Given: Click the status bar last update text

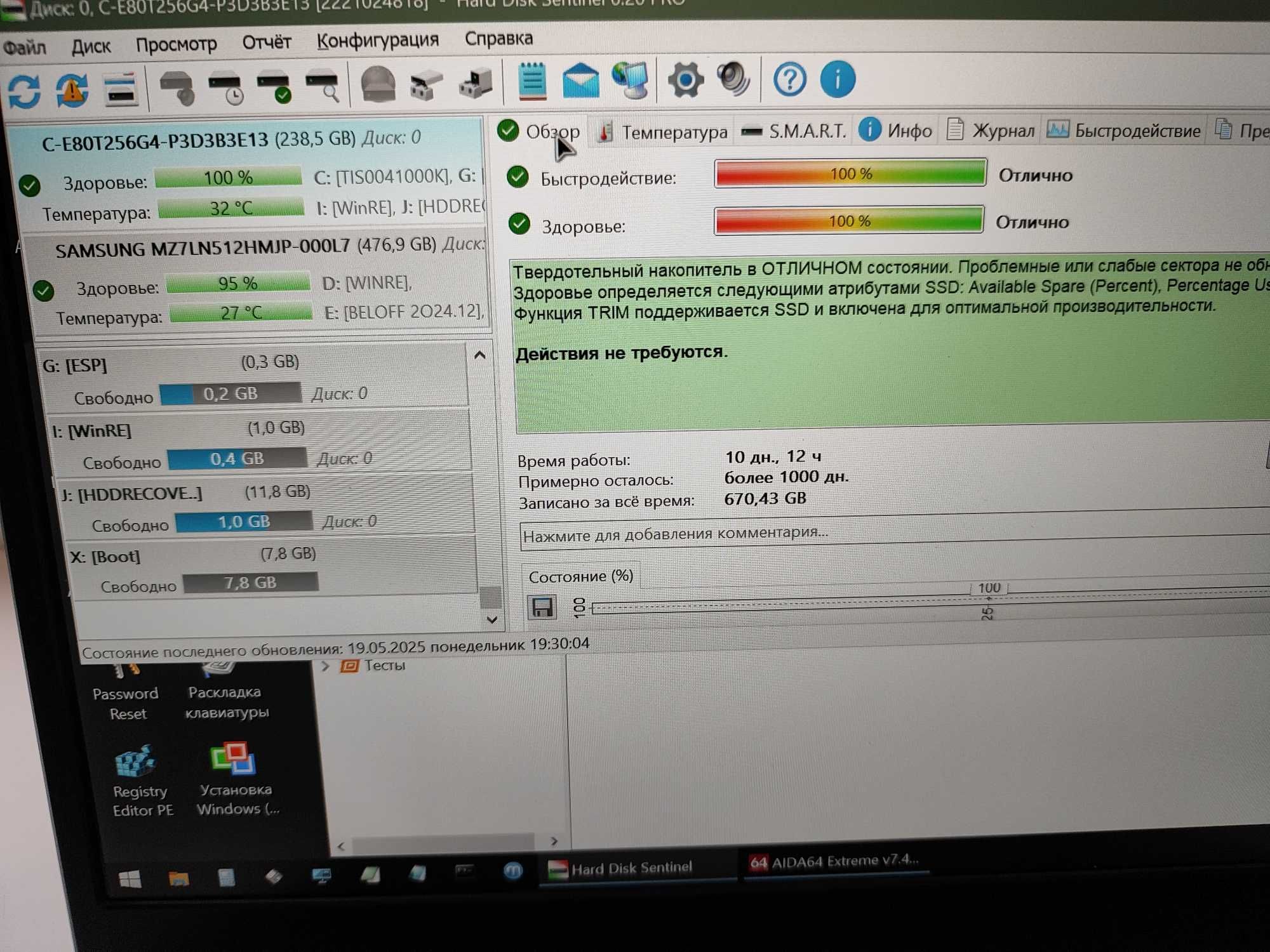Looking at the screenshot, I should [x=335, y=648].
